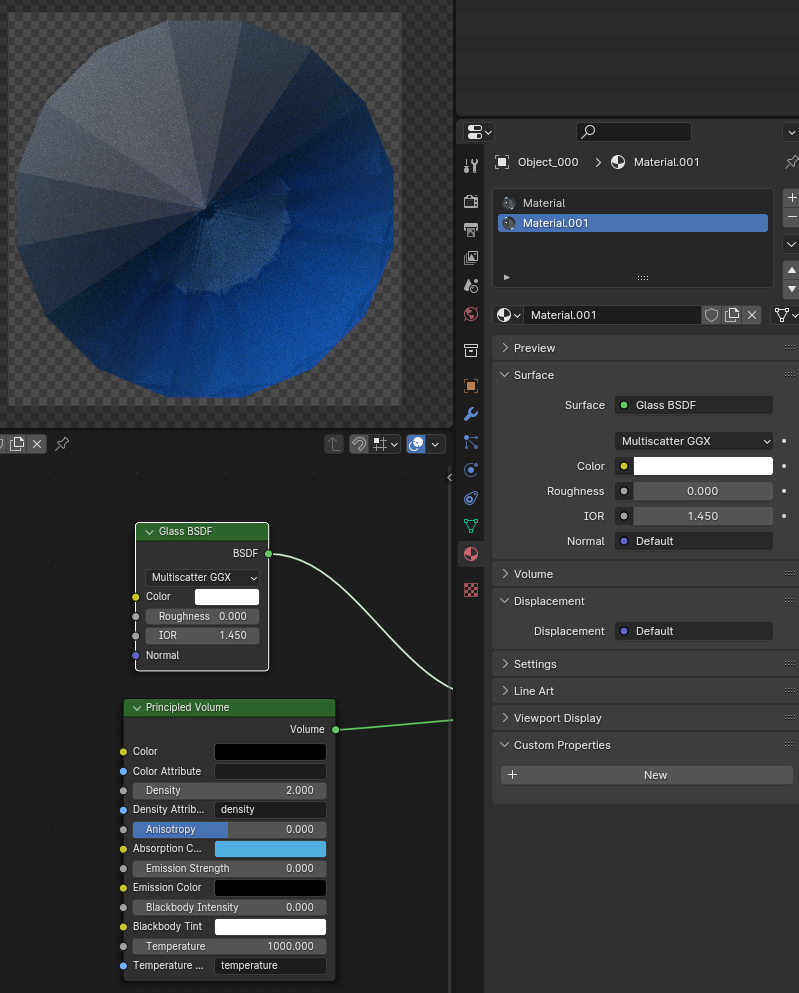The width and height of the screenshot is (799, 993).
Task: Open the Texture properties tab
Action: point(470,590)
